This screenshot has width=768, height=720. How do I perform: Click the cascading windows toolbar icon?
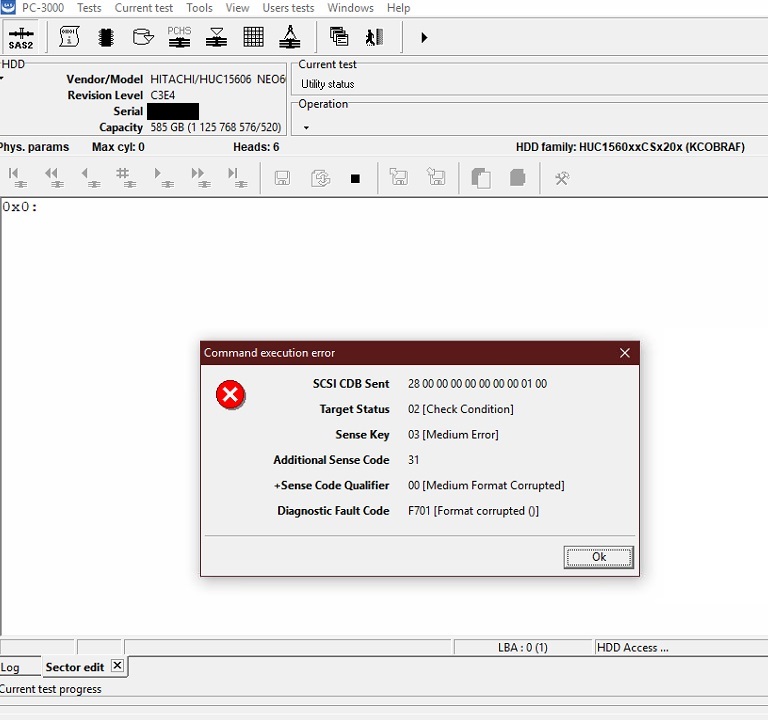(x=339, y=38)
